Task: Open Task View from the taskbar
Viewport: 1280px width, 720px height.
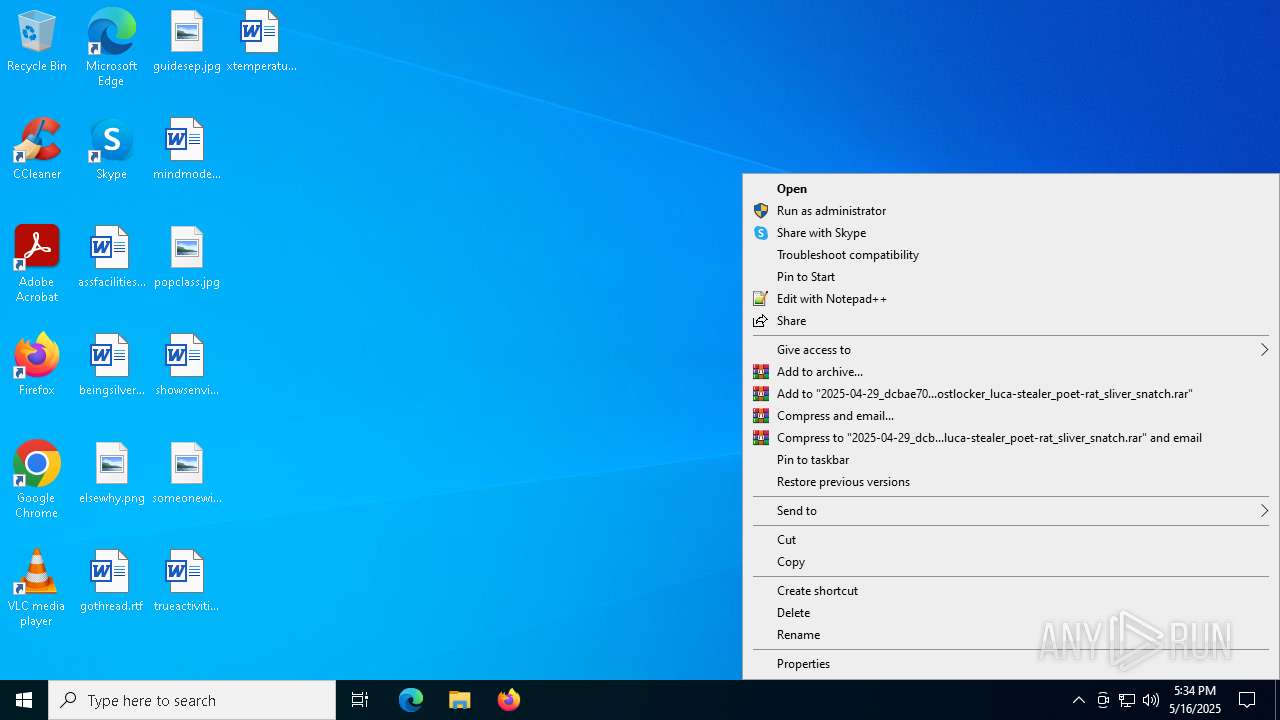Action: (360, 700)
